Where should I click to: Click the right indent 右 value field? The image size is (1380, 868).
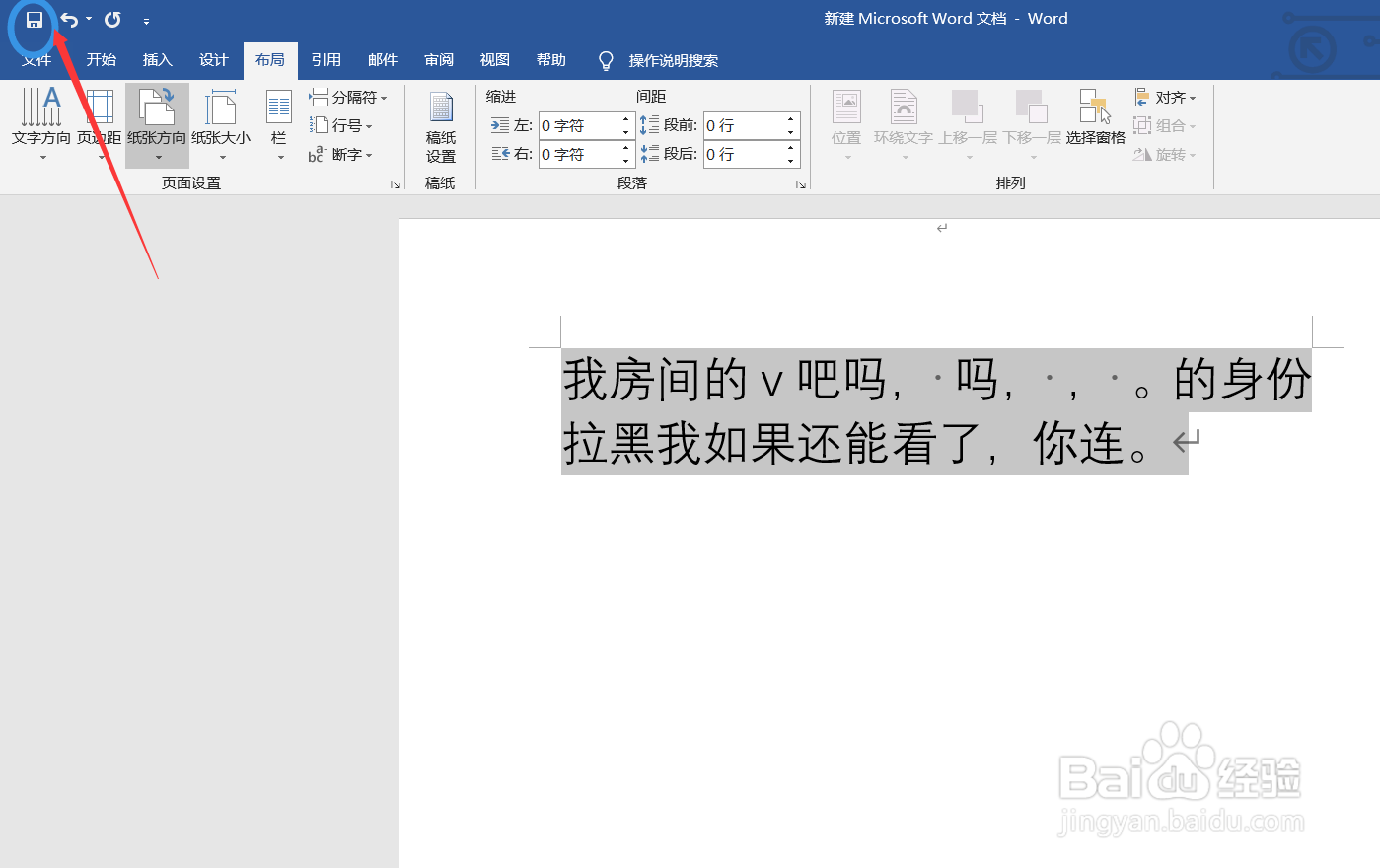[579, 155]
